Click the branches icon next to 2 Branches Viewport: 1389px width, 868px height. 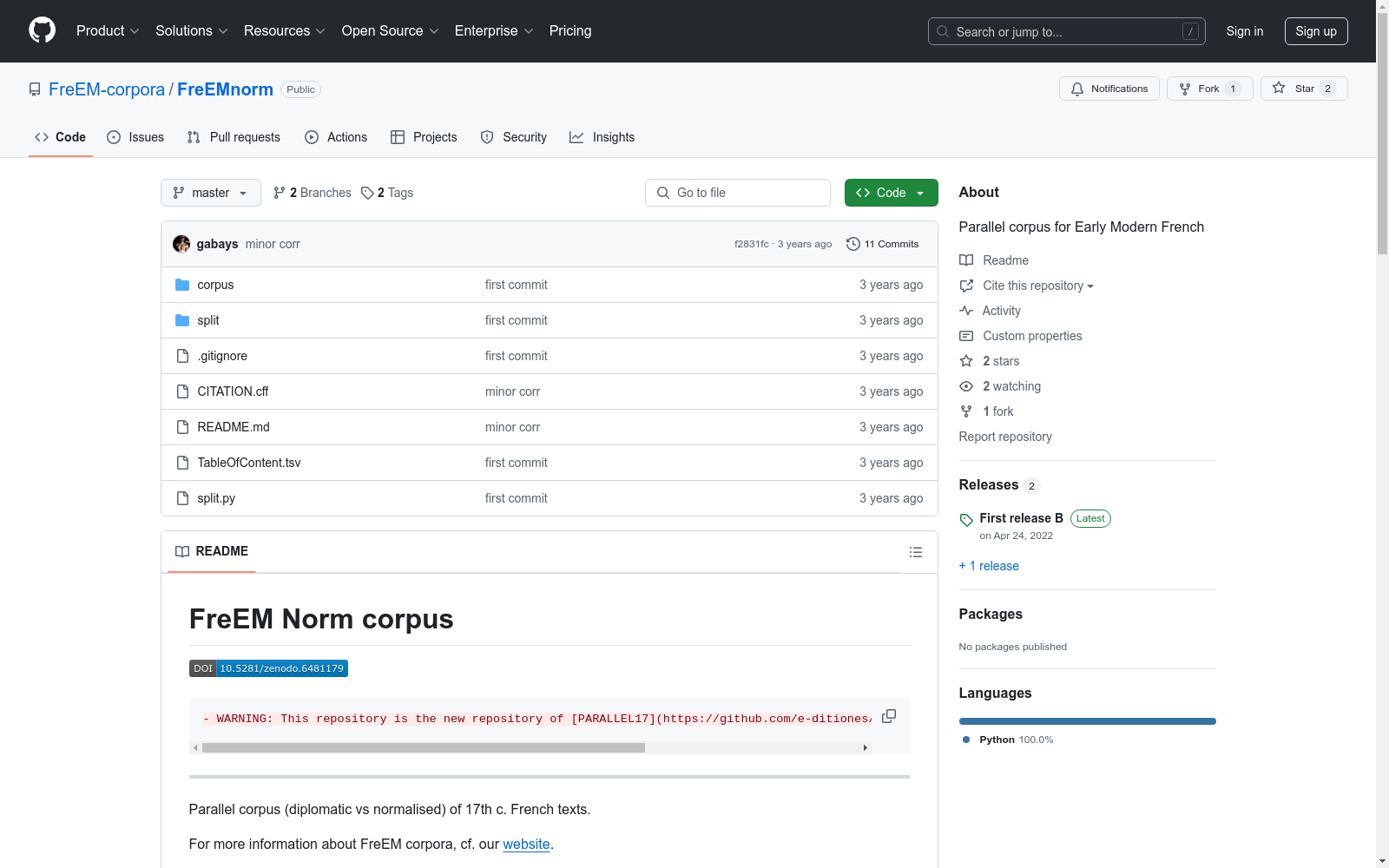click(x=280, y=193)
